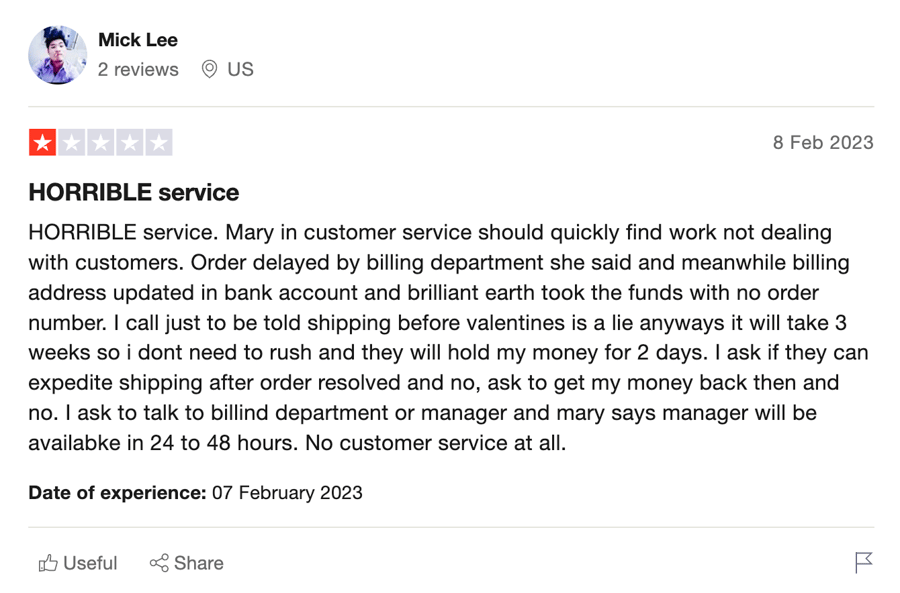Screen dimensions: 900x593
Task: Click the location pin icon
Action: pyautogui.click(x=210, y=69)
